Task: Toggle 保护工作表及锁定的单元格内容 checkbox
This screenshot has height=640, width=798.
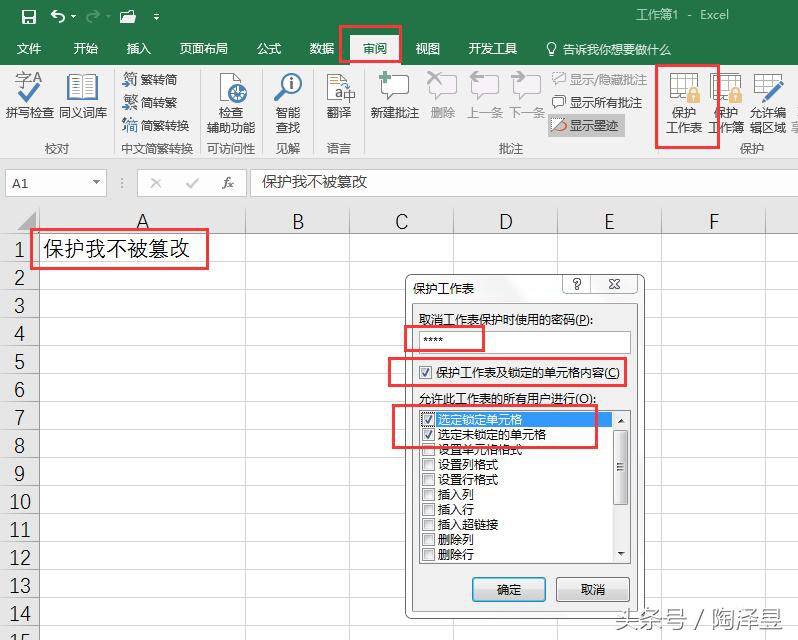Action: [x=425, y=372]
